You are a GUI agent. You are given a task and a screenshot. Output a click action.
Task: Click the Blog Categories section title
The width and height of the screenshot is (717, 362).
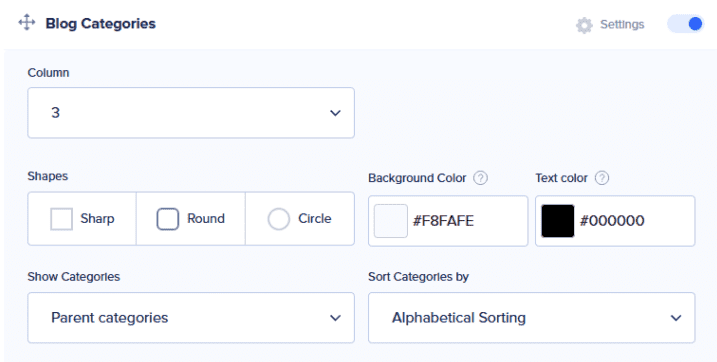click(x=101, y=24)
